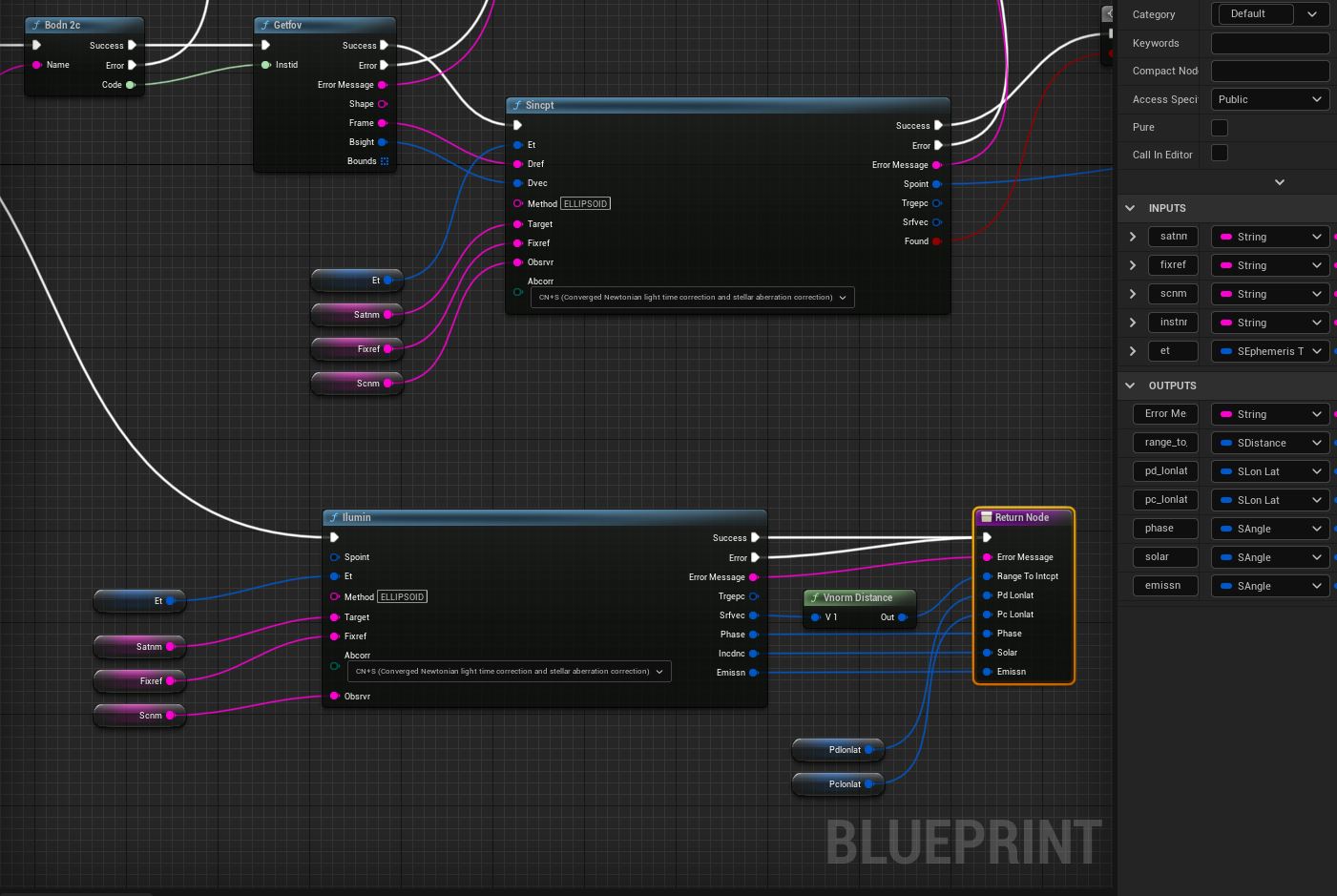The width and height of the screenshot is (1337, 896).
Task: Click the advanced details chevron below Call In Editor
Action: (x=1279, y=181)
